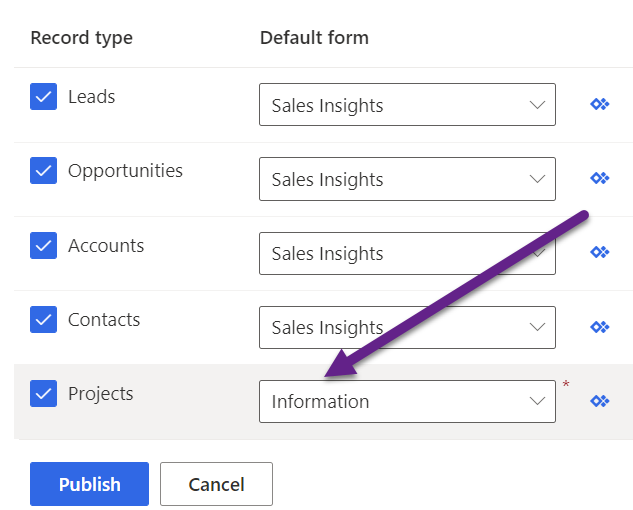Click the form icon beside Contacts dropdown
This screenshot has width=633, height=510.
(600, 326)
